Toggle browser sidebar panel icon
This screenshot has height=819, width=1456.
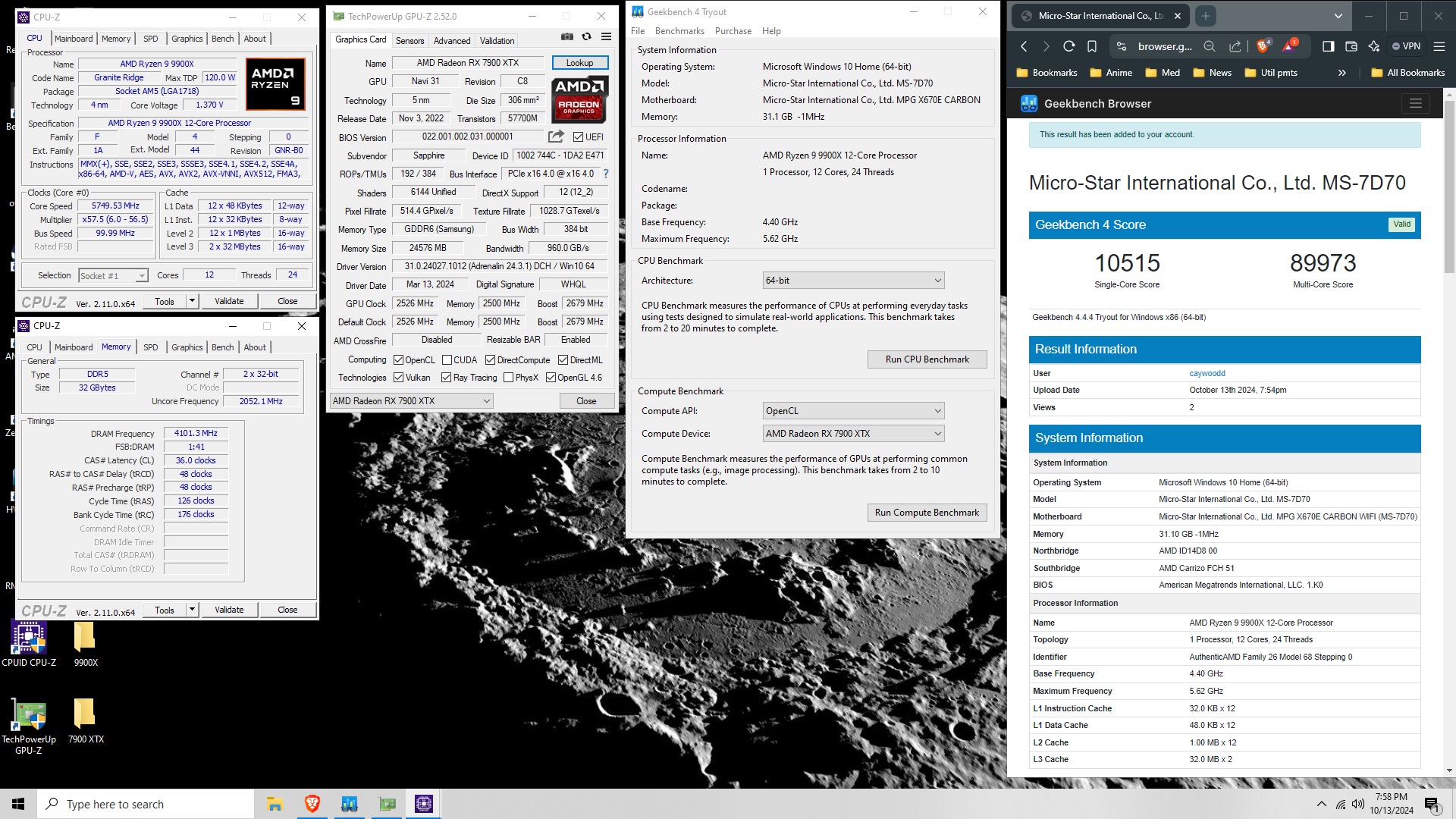(x=1328, y=46)
